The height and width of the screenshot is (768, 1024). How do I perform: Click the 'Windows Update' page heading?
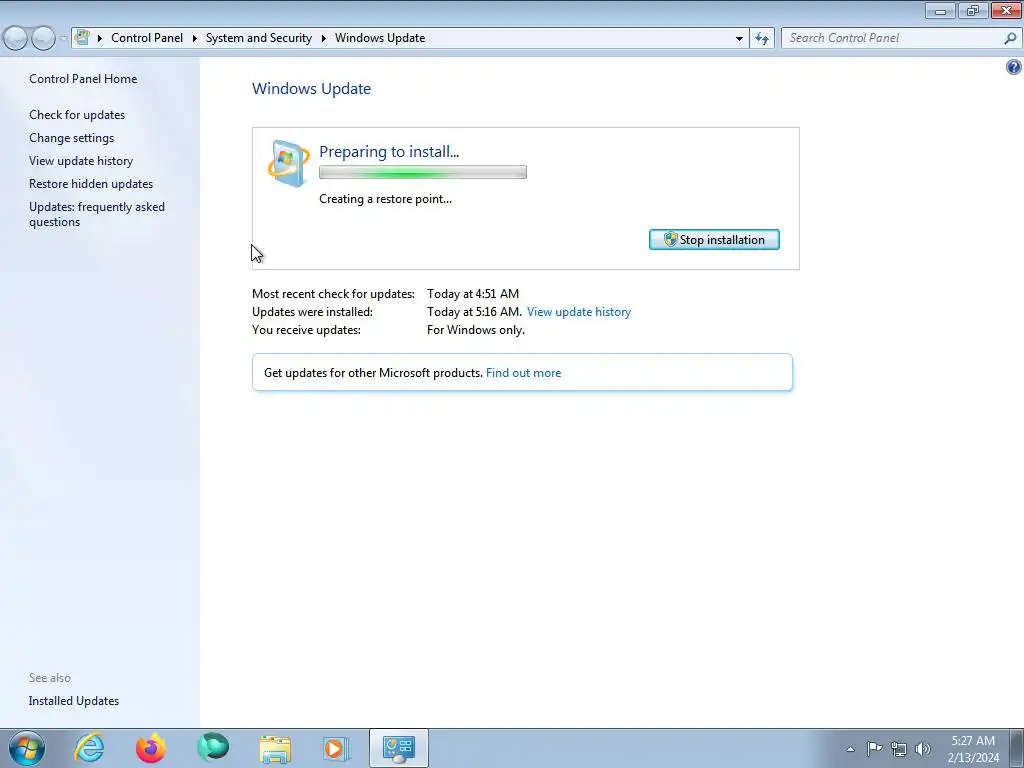tap(312, 89)
